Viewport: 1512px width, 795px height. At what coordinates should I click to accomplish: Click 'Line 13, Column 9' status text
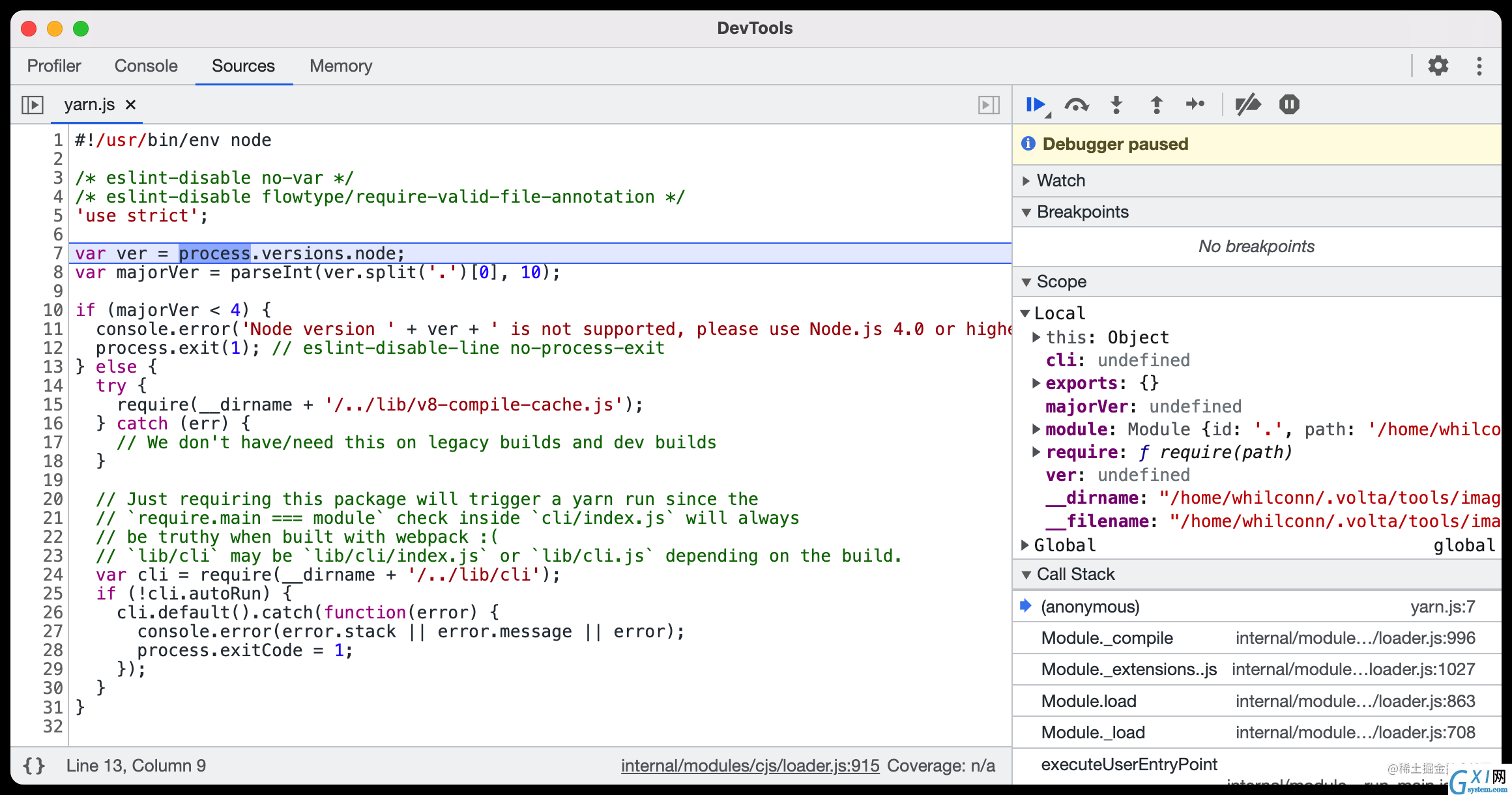[x=136, y=766]
